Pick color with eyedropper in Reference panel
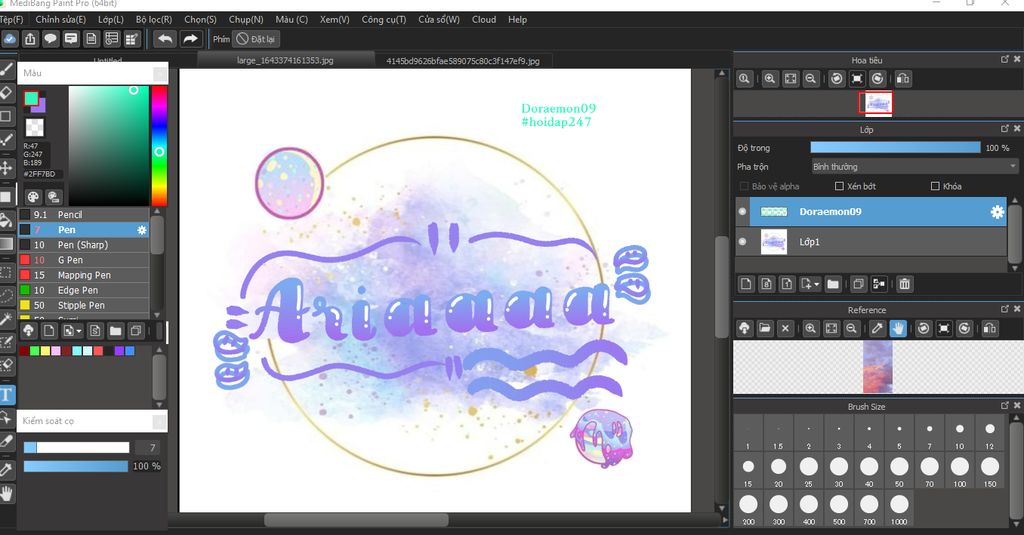This screenshot has width=1024, height=535. click(878, 329)
